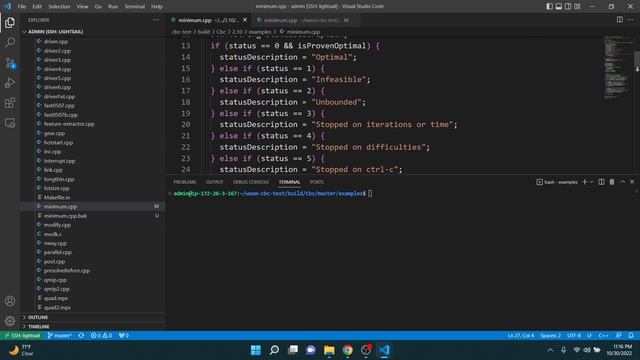Toggle the bottom panel layout icon
Viewport: 640px width, 360px height.
point(559,6)
